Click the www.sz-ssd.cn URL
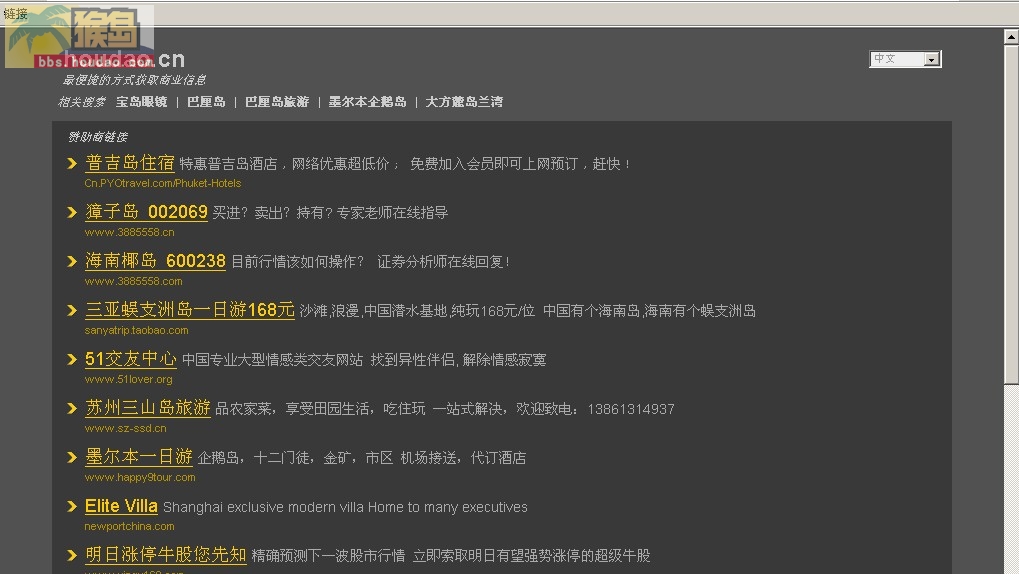 click(x=125, y=428)
